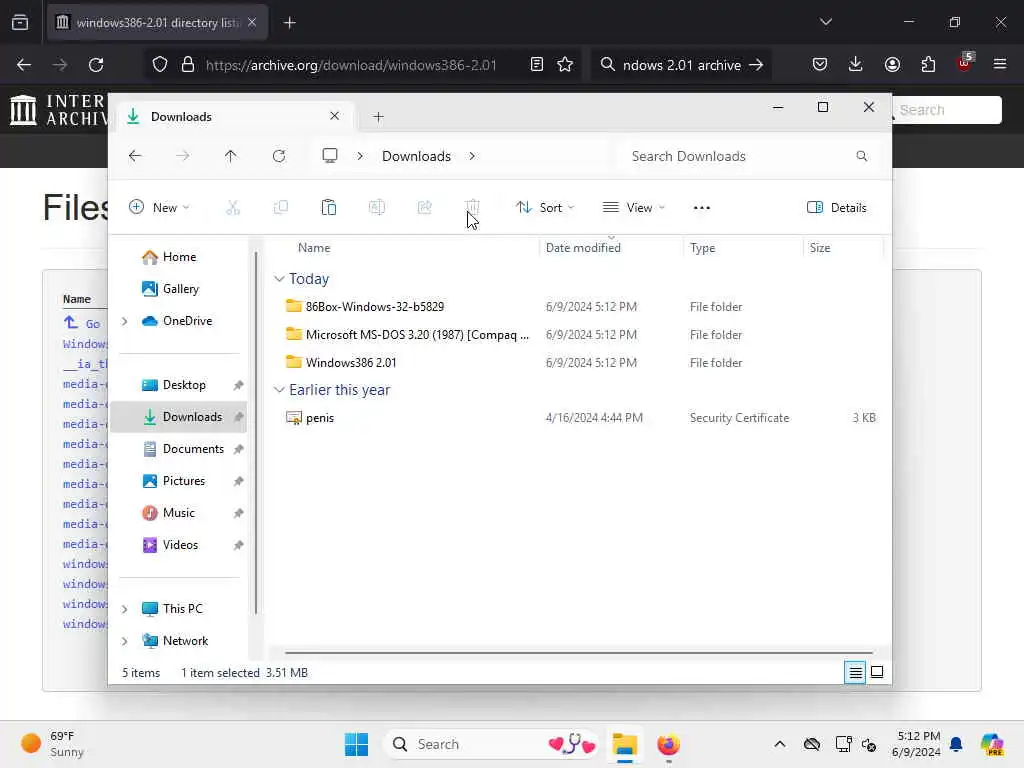Reload the Firefox page

click(x=96, y=65)
